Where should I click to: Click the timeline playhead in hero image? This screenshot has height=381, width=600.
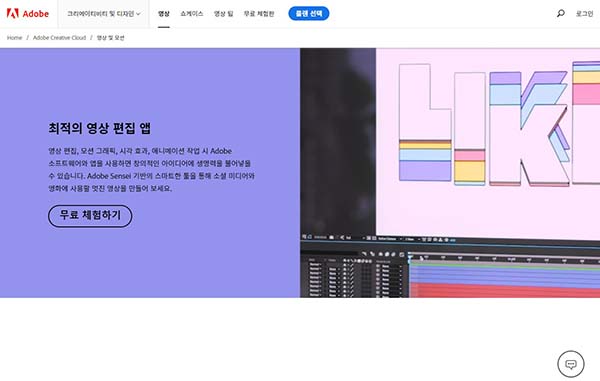[410, 258]
